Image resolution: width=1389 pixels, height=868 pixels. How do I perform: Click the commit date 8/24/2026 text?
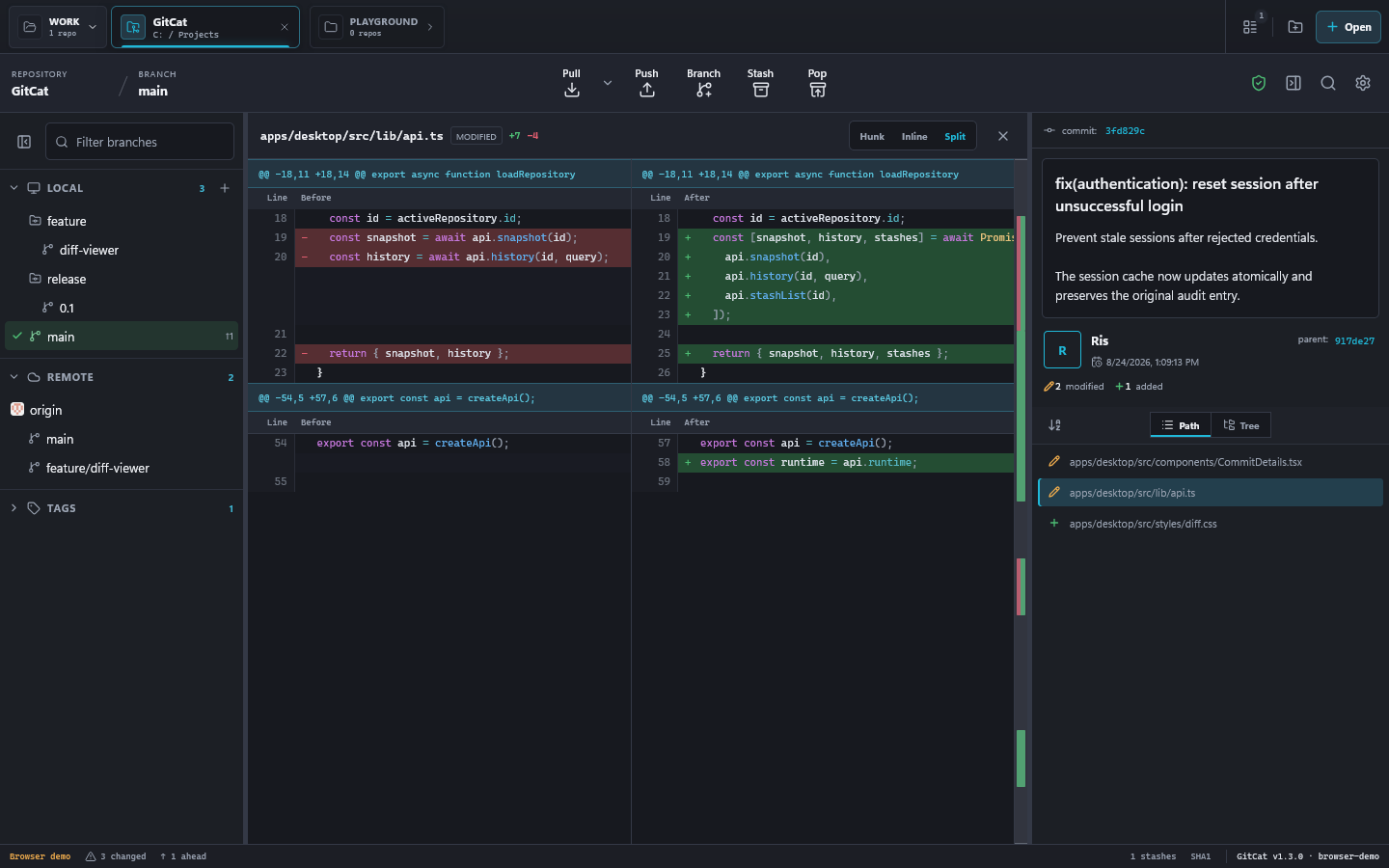(x=1153, y=363)
